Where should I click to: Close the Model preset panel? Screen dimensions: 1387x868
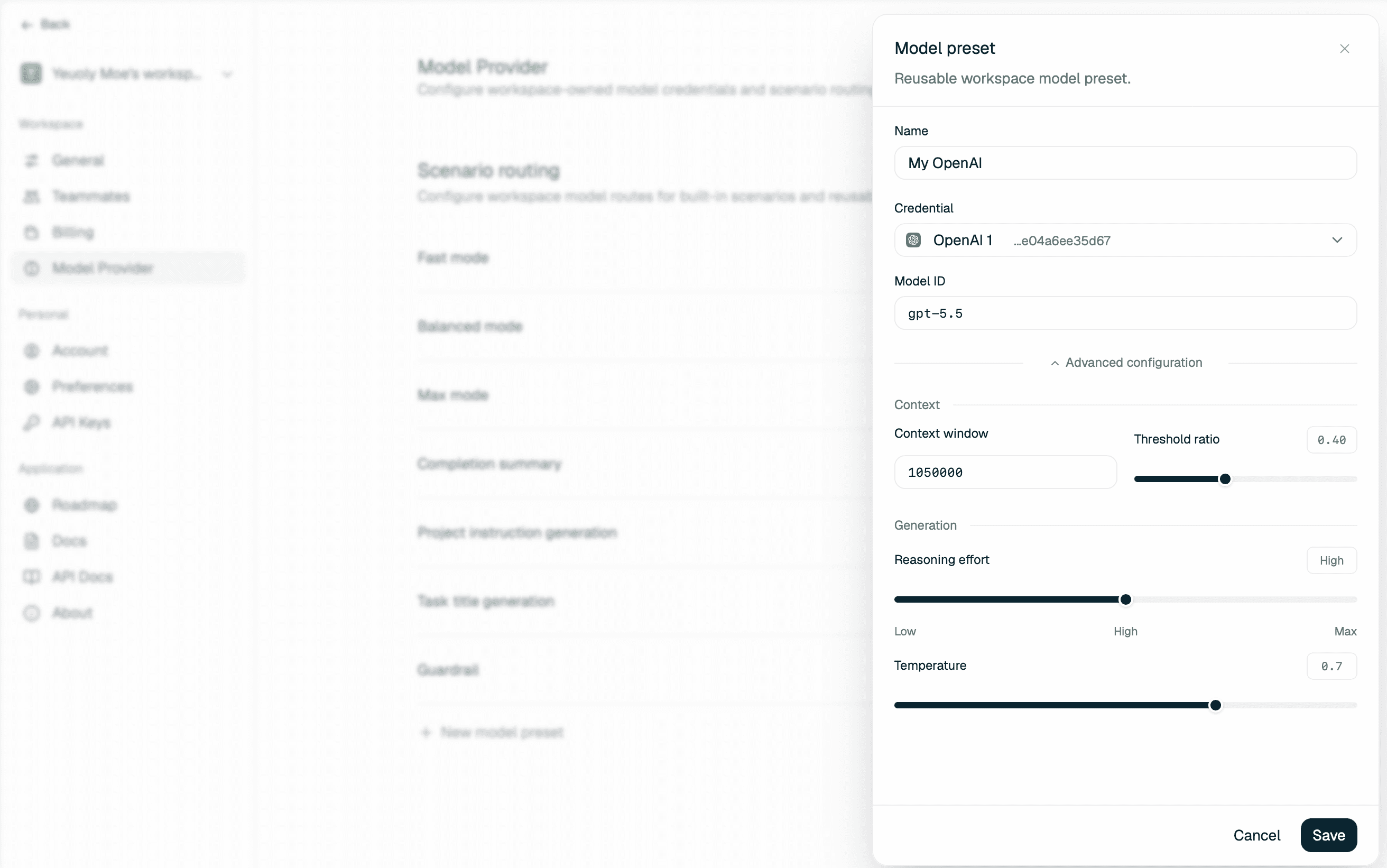[1344, 49]
